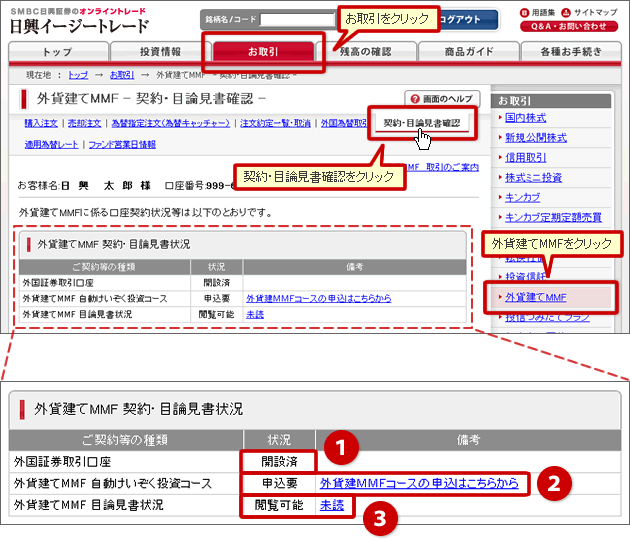The width and height of the screenshot is (630, 541).
Task: Click 外貨建MMFコースの申込はこちらから link in upper table
Action: pos(319,298)
